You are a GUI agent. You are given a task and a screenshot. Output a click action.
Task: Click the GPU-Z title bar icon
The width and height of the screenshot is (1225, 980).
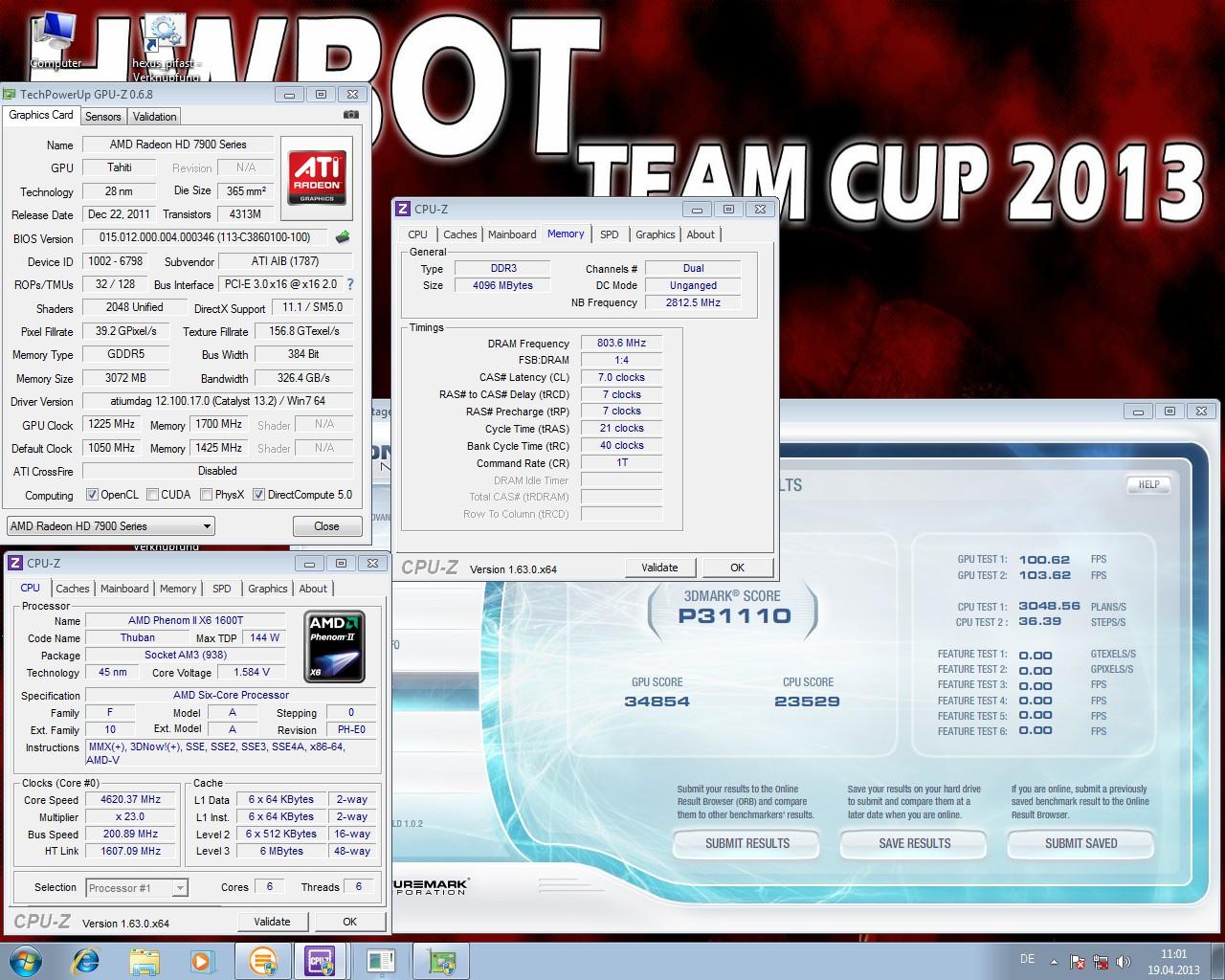11,94
